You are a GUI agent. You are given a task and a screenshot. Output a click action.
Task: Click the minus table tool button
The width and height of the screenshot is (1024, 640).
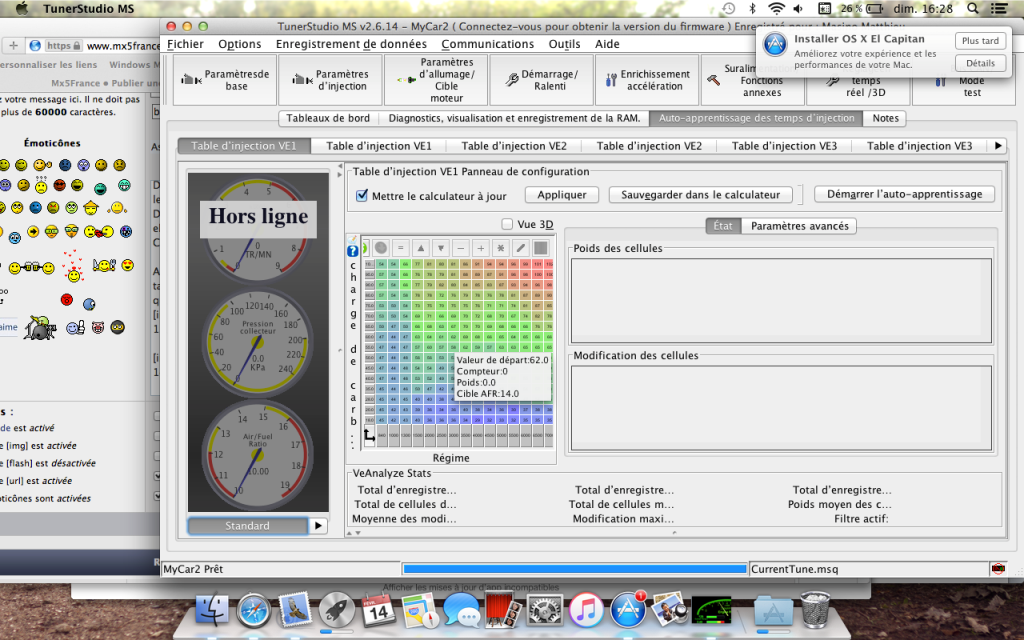pos(461,248)
